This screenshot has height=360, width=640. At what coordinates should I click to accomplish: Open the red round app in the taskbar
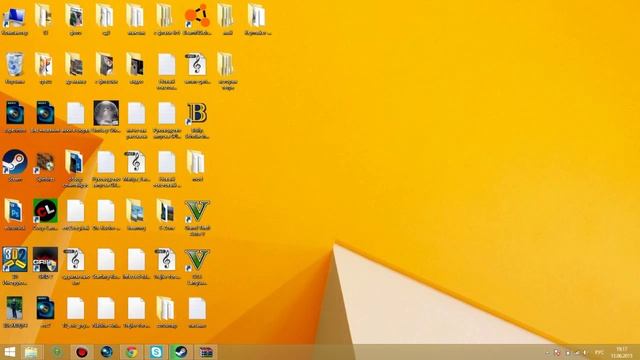pos(82,352)
